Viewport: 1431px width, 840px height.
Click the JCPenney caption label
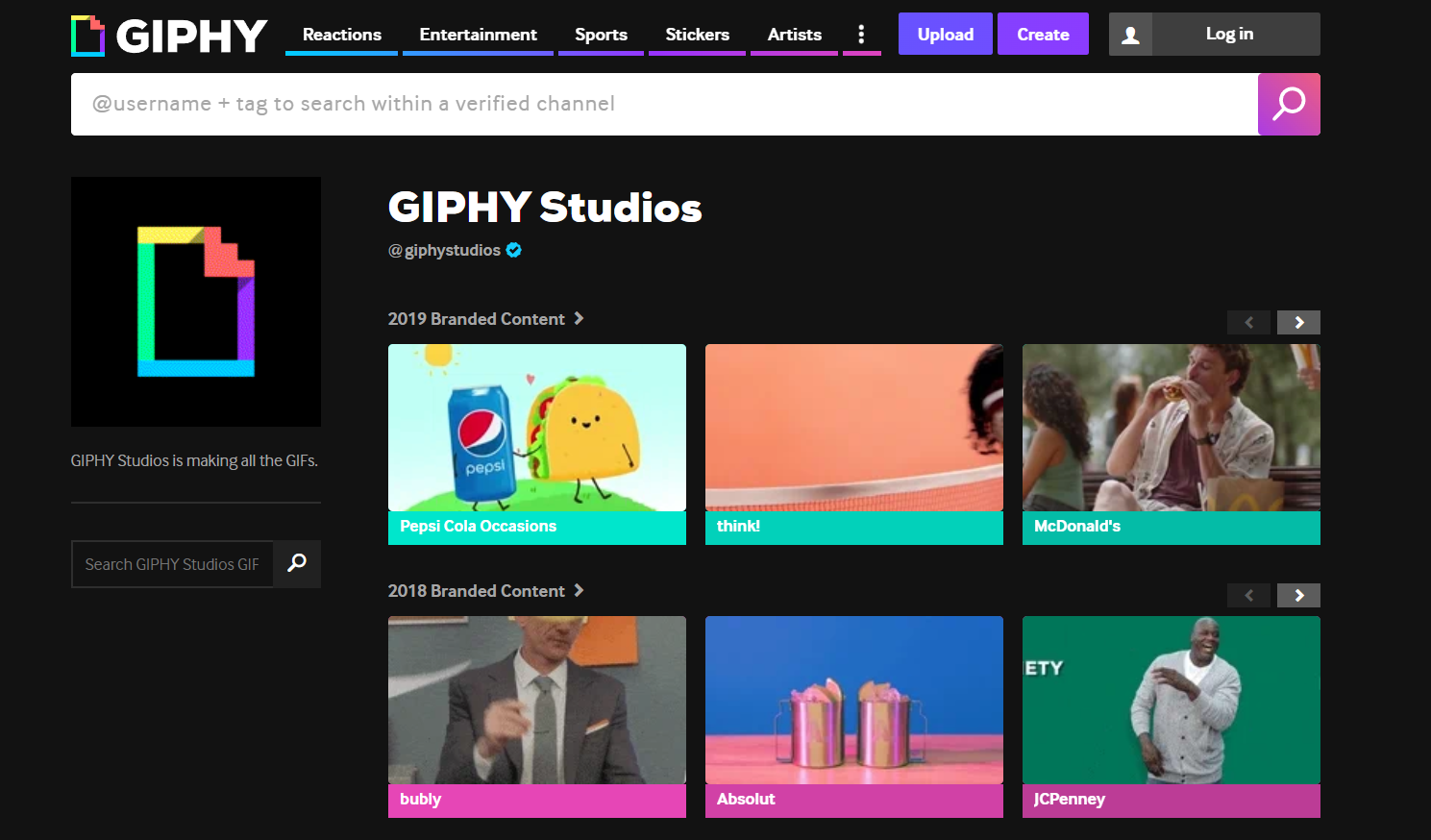(x=1172, y=801)
